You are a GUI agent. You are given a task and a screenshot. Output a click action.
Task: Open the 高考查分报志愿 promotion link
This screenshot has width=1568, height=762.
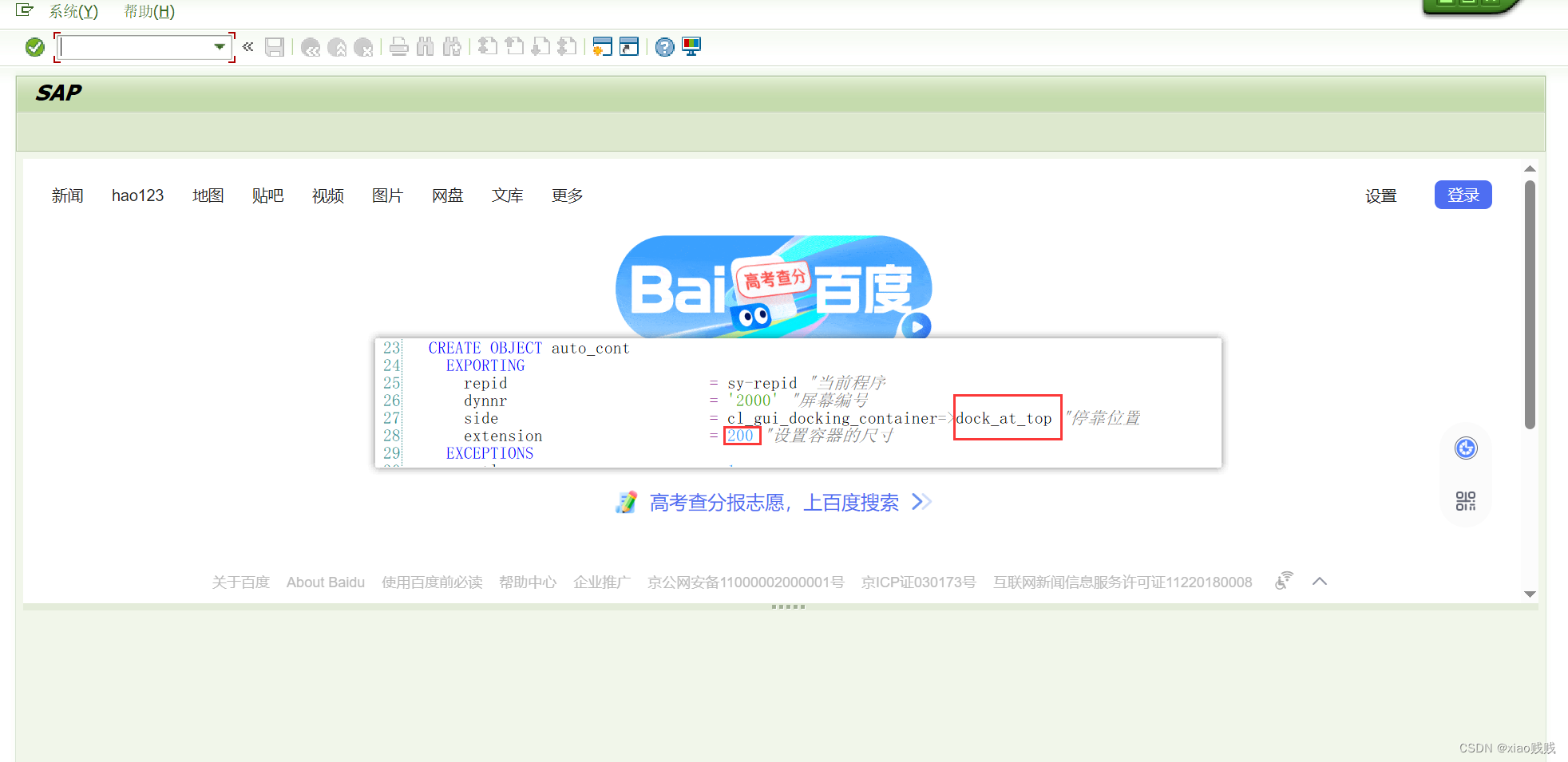[x=774, y=502]
